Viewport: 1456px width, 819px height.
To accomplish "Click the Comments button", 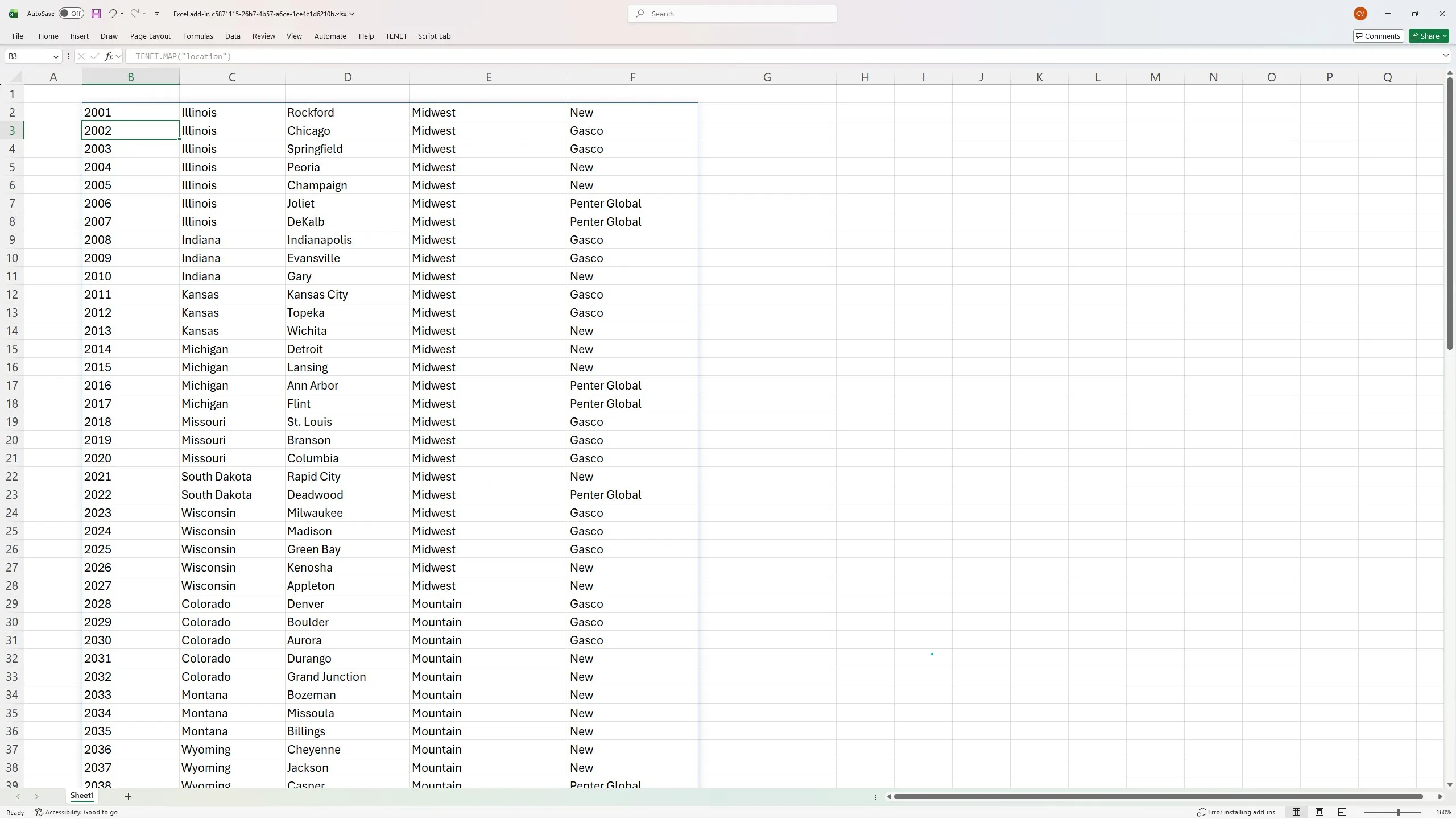I will 1378,36.
